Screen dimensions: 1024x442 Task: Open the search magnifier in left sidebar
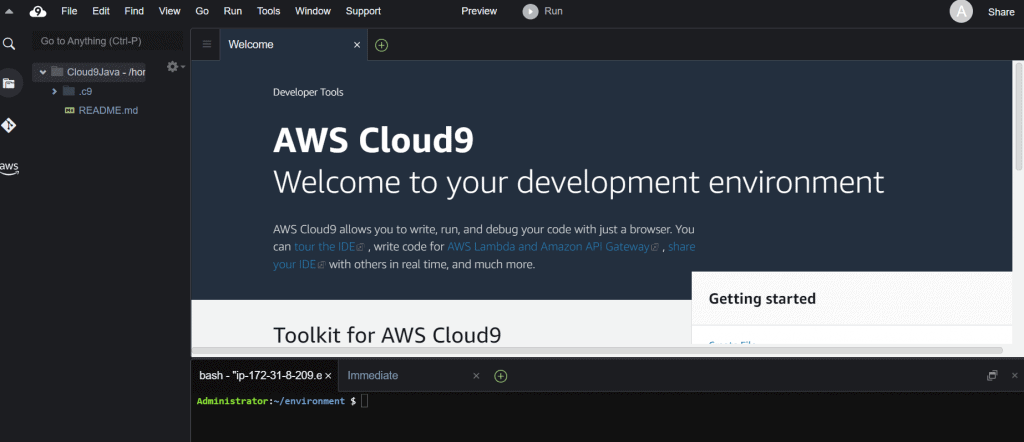9,44
